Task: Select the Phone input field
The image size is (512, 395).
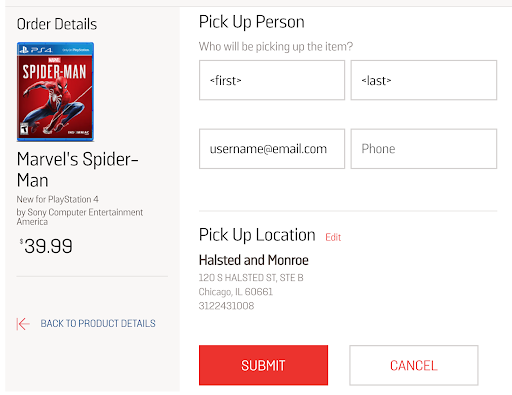Action: pos(424,149)
